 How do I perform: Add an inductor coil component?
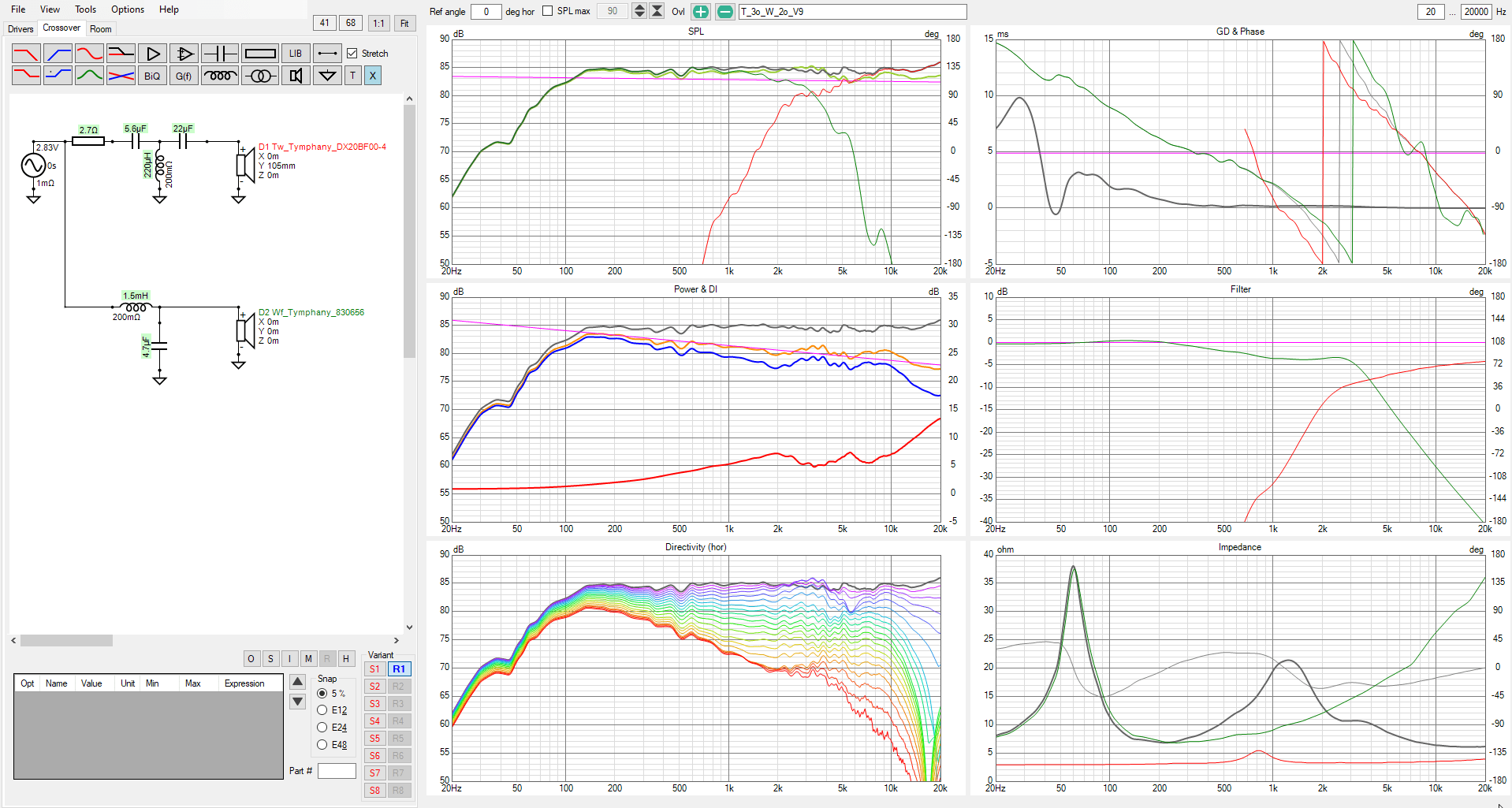pos(220,76)
